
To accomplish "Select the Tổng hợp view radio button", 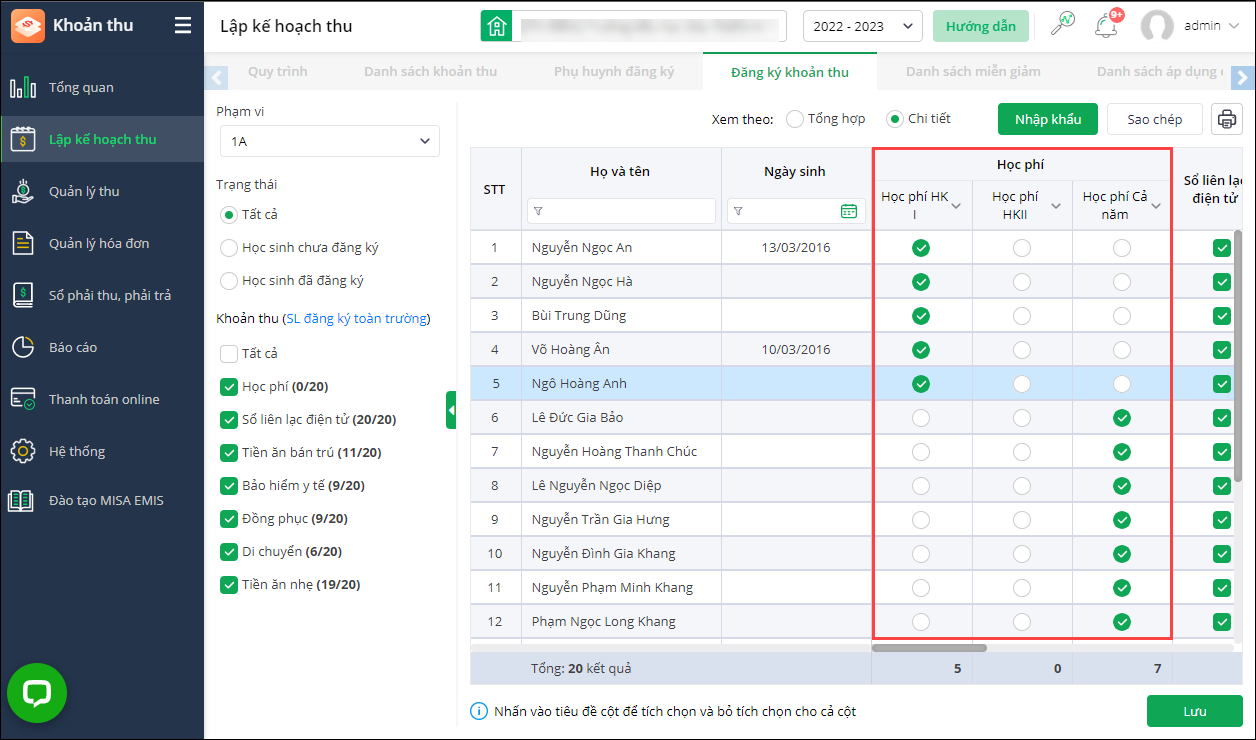I will [x=795, y=119].
